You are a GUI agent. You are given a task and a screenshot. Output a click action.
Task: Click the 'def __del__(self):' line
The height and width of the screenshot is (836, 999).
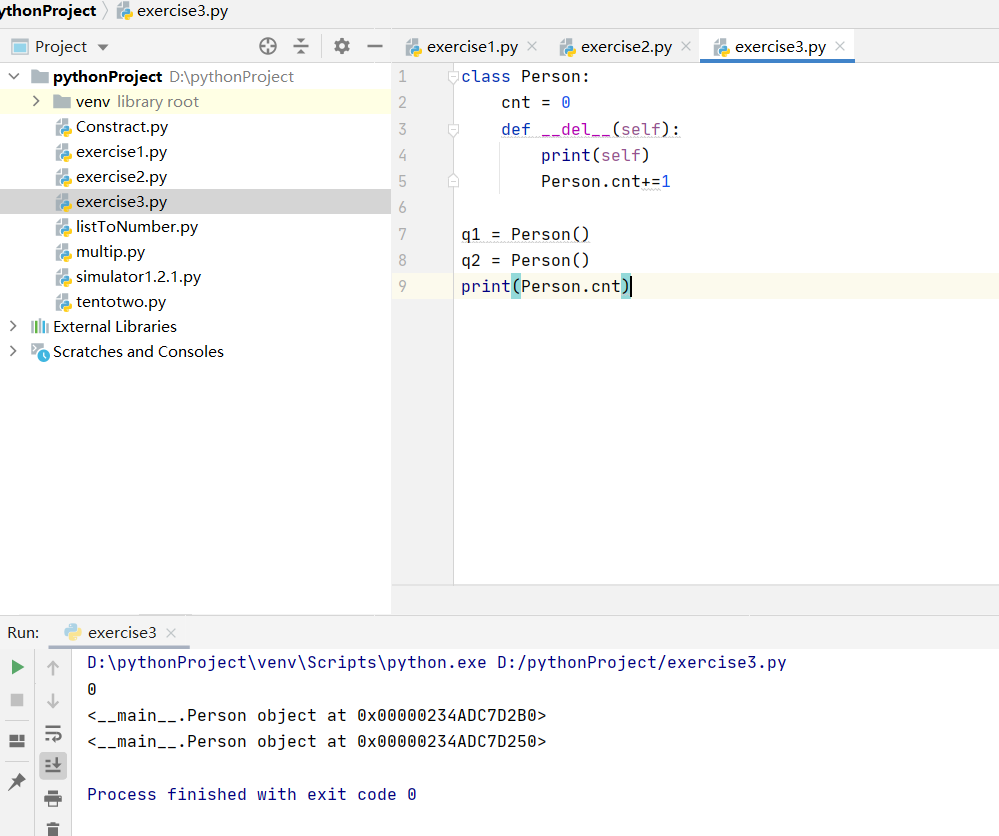coord(591,129)
